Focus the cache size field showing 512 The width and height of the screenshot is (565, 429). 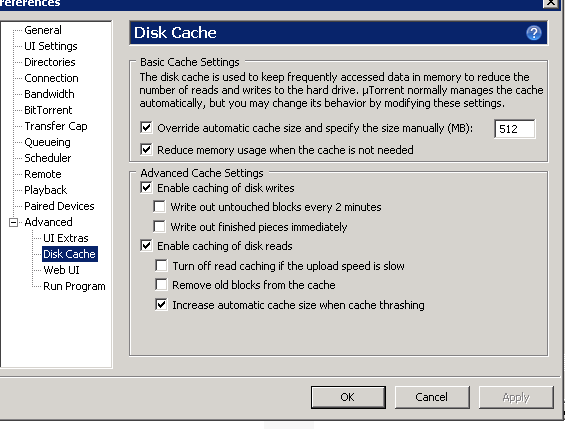tap(515, 129)
